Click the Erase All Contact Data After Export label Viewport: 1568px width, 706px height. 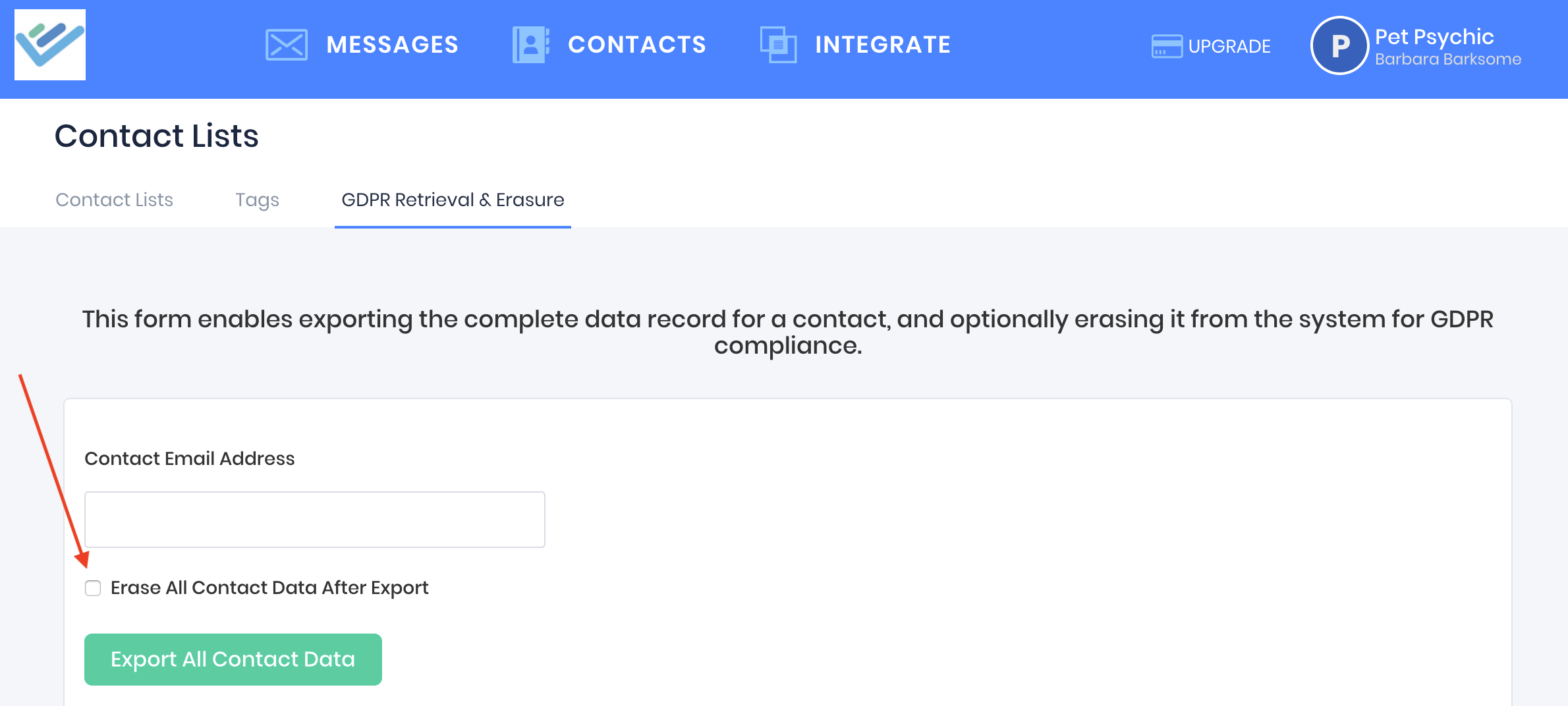point(269,587)
